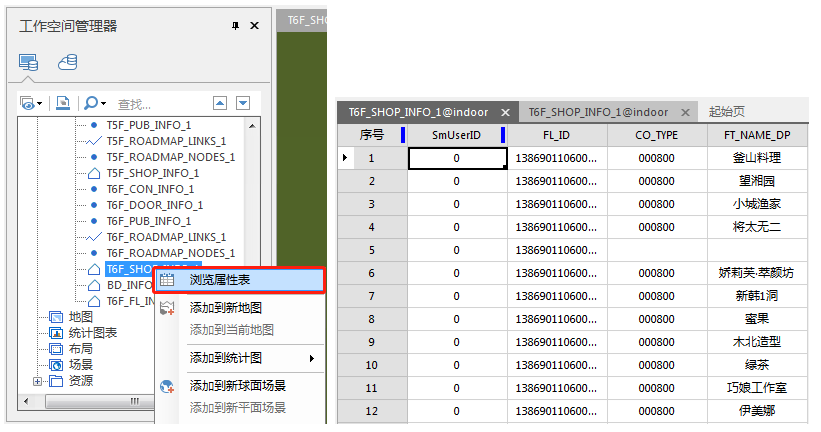Select the 统计图表 tree node

click(92, 333)
